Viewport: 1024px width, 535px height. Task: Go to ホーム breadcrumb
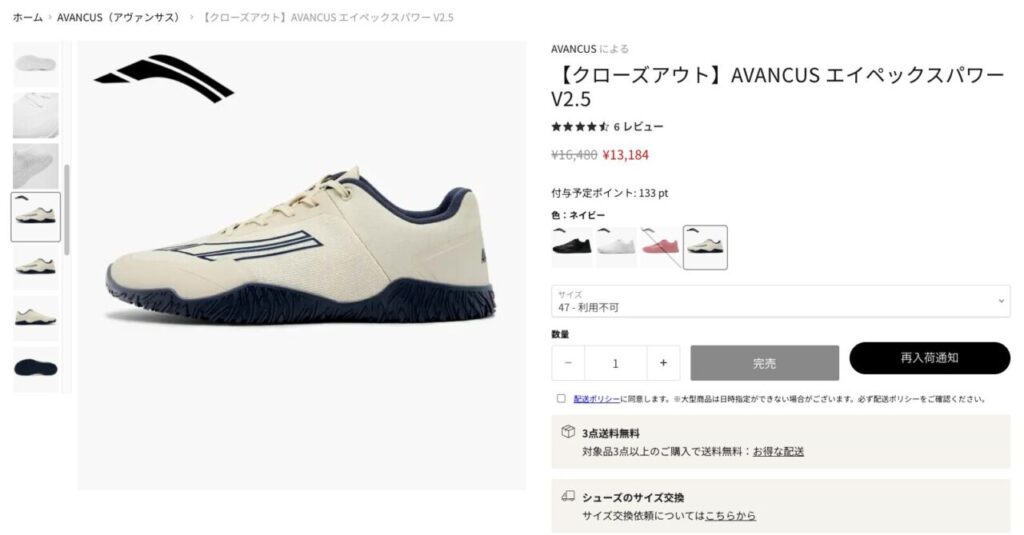[27, 18]
